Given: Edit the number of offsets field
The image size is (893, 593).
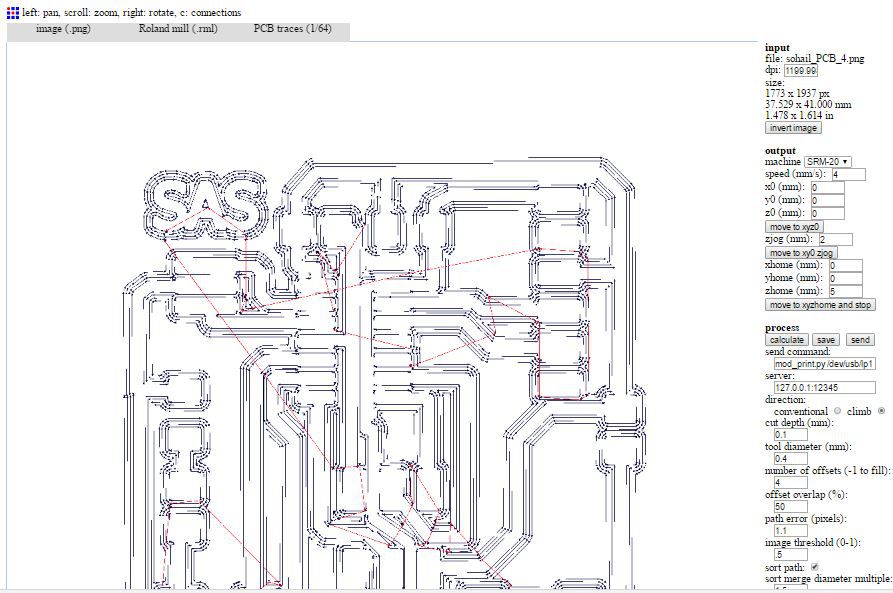Looking at the screenshot, I should (791, 483).
